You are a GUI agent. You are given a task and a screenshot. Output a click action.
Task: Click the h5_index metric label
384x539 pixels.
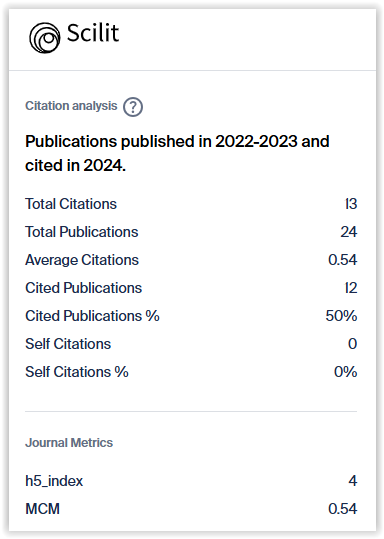(54, 481)
